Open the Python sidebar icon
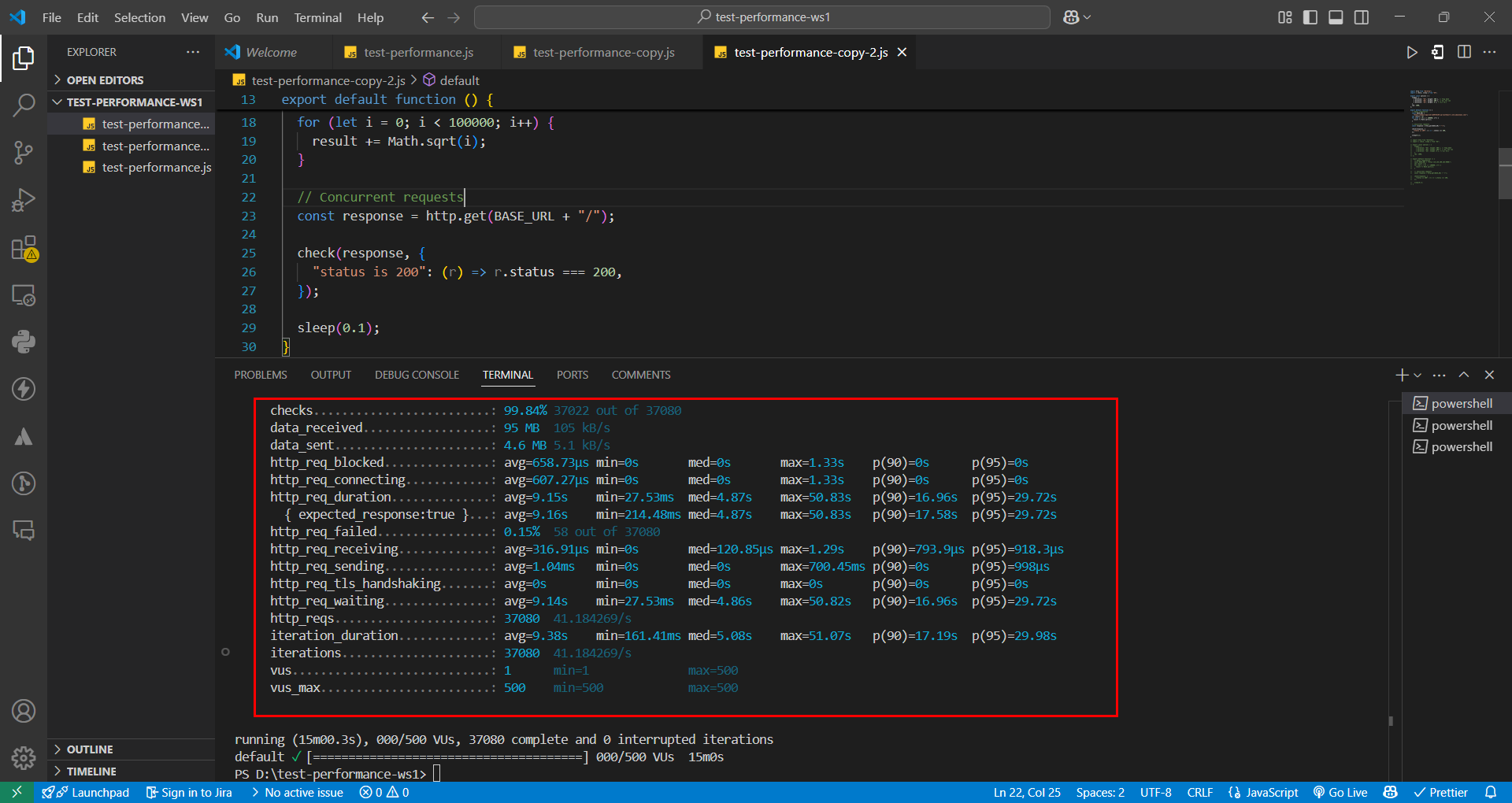1512x803 pixels. 24,342
